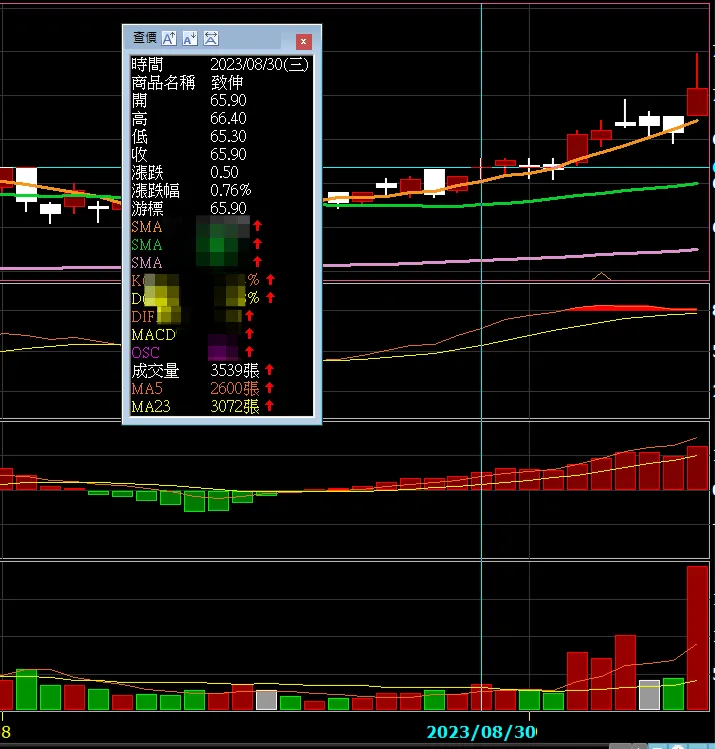Click the 收 value 65.90
This screenshot has height=749, width=715.
tap(228, 154)
